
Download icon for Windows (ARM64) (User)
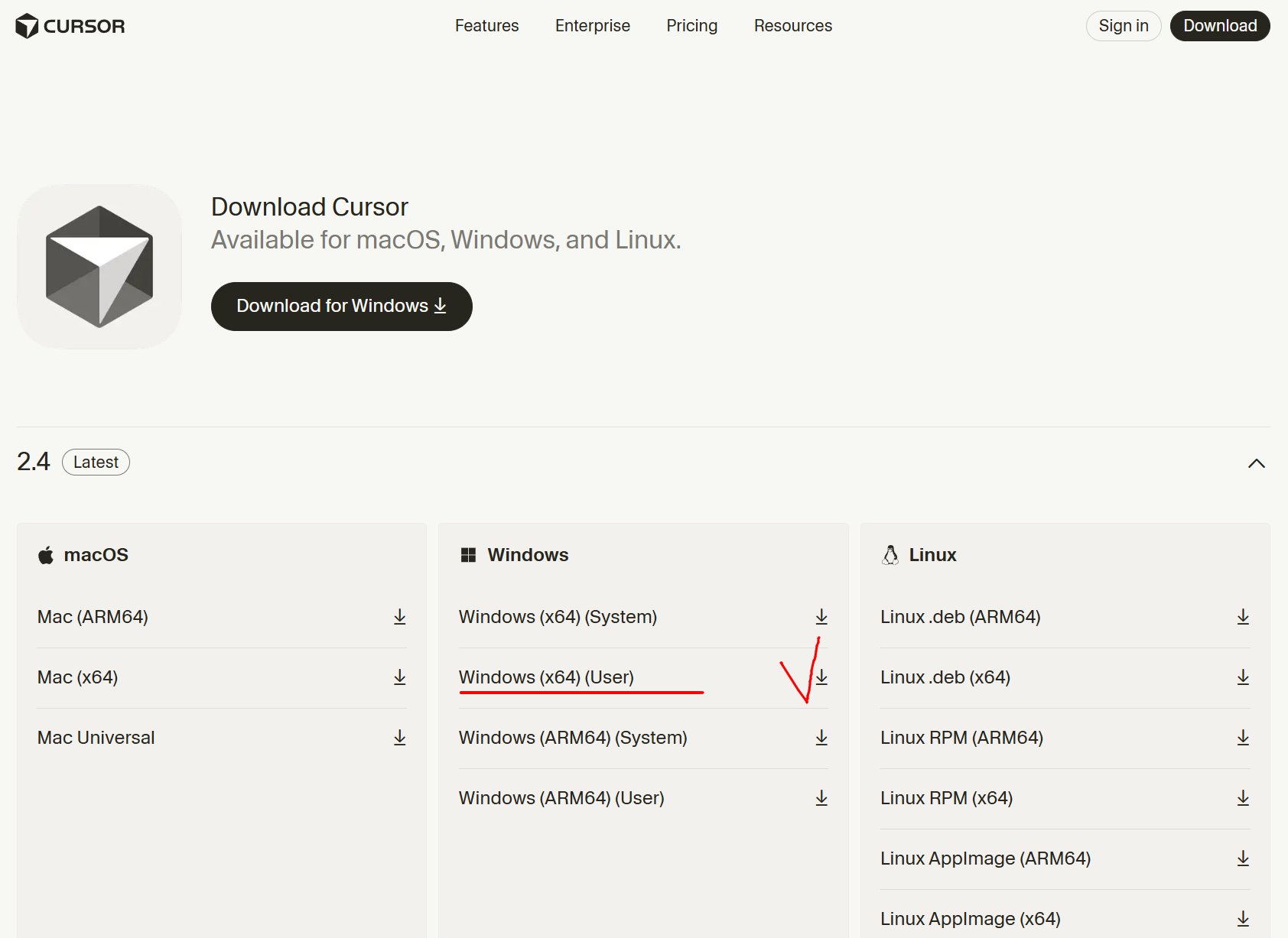coord(821,798)
